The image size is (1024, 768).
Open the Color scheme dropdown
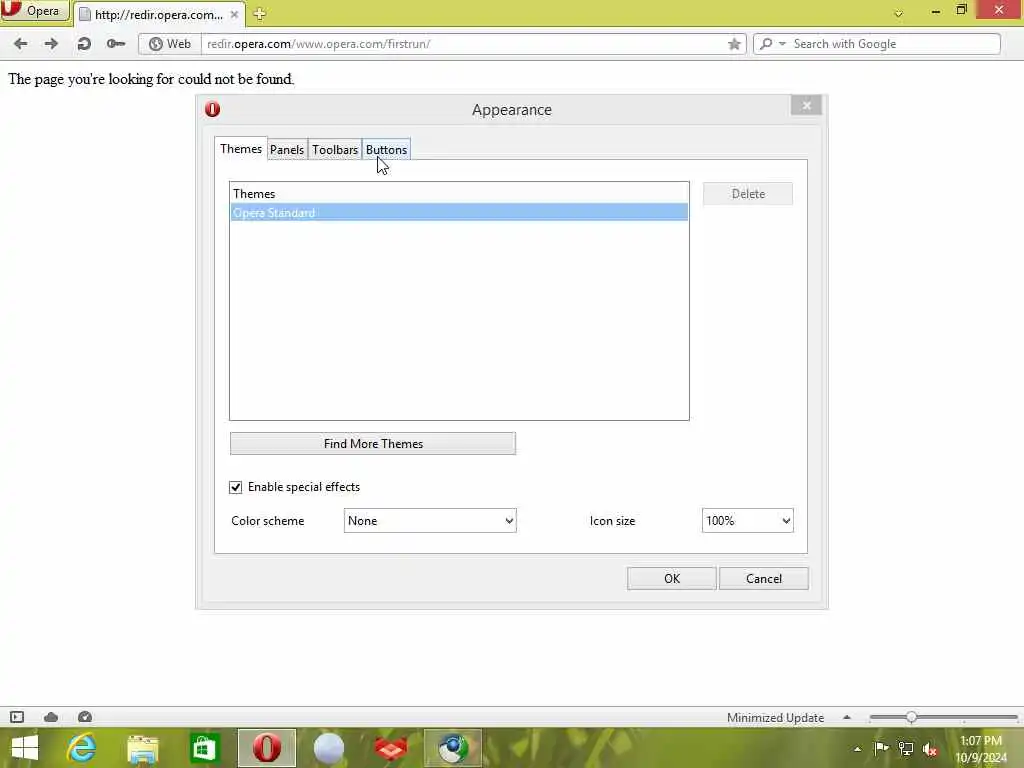pyautogui.click(x=430, y=520)
